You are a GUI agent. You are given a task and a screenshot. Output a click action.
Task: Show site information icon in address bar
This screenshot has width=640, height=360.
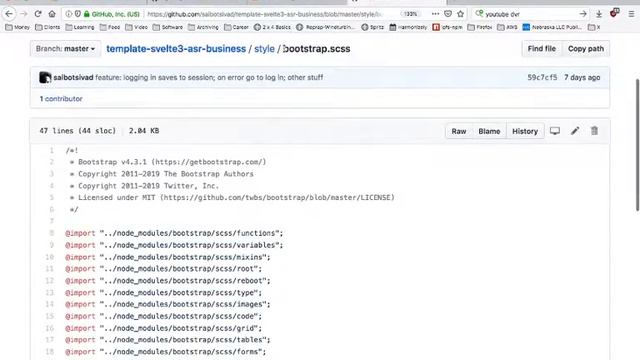pos(69,14)
